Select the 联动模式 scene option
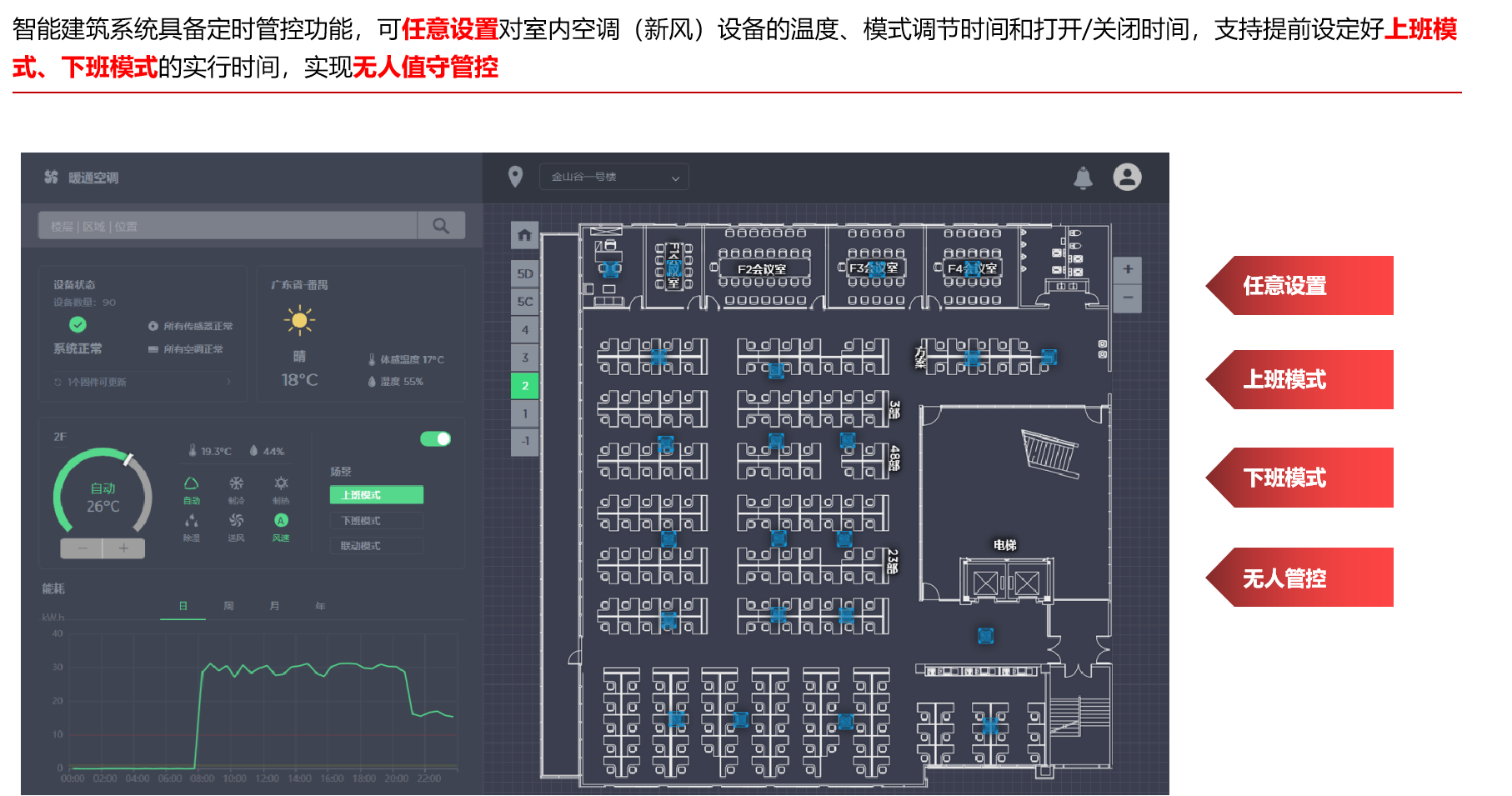1512x796 pixels. click(x=377, y=546)
